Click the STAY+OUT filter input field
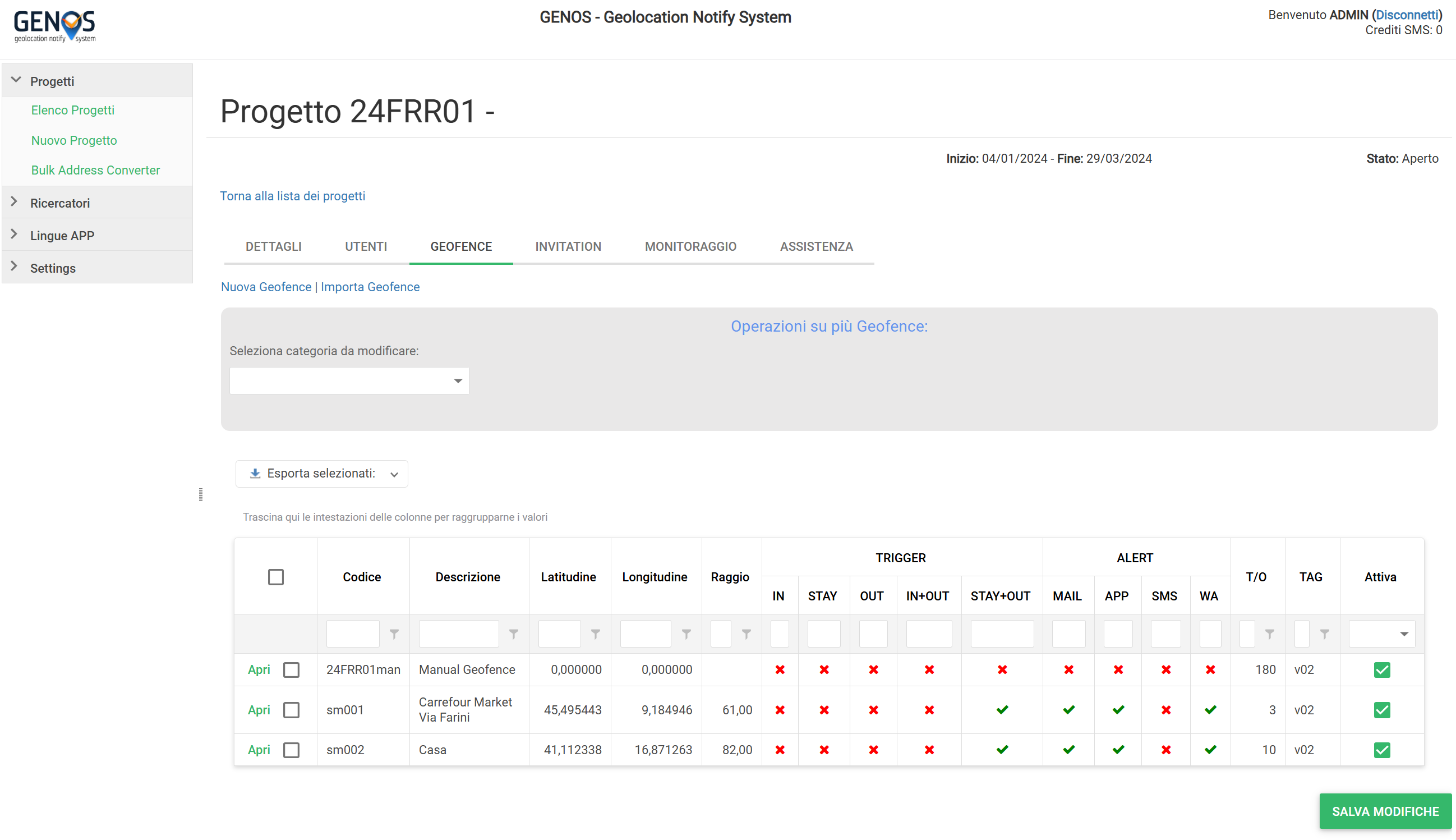This screenshot has height=840, width=1456. coord(1002,634)
